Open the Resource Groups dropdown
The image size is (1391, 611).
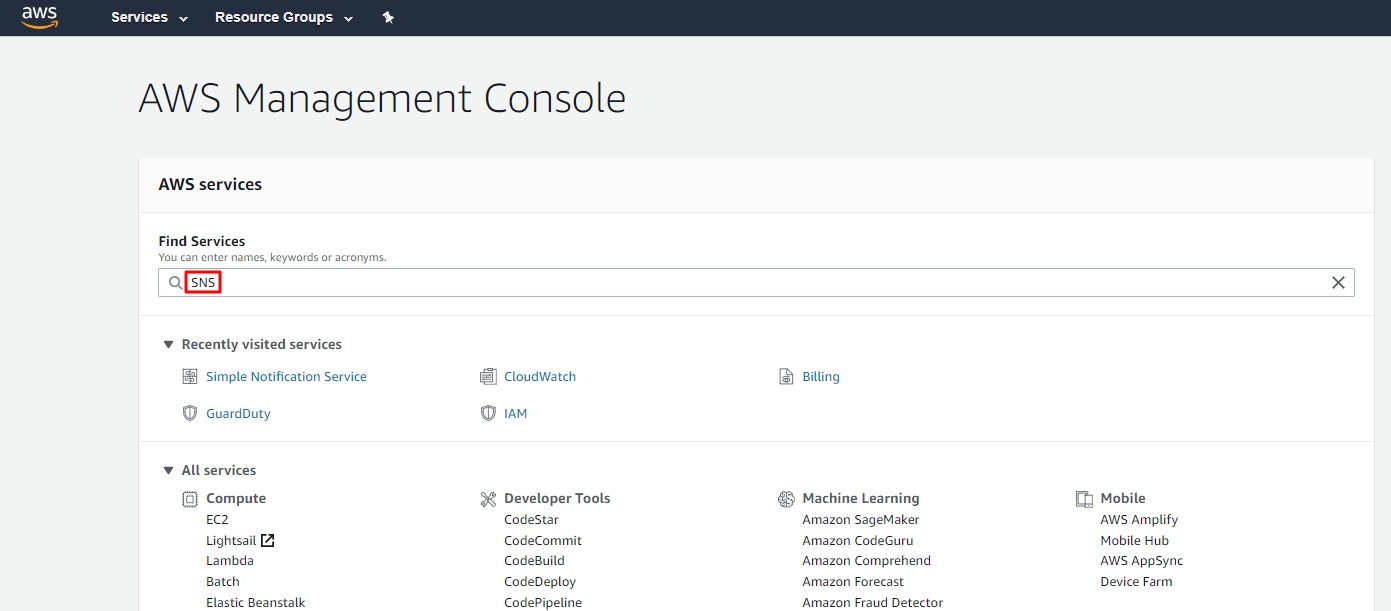(284, 18)
